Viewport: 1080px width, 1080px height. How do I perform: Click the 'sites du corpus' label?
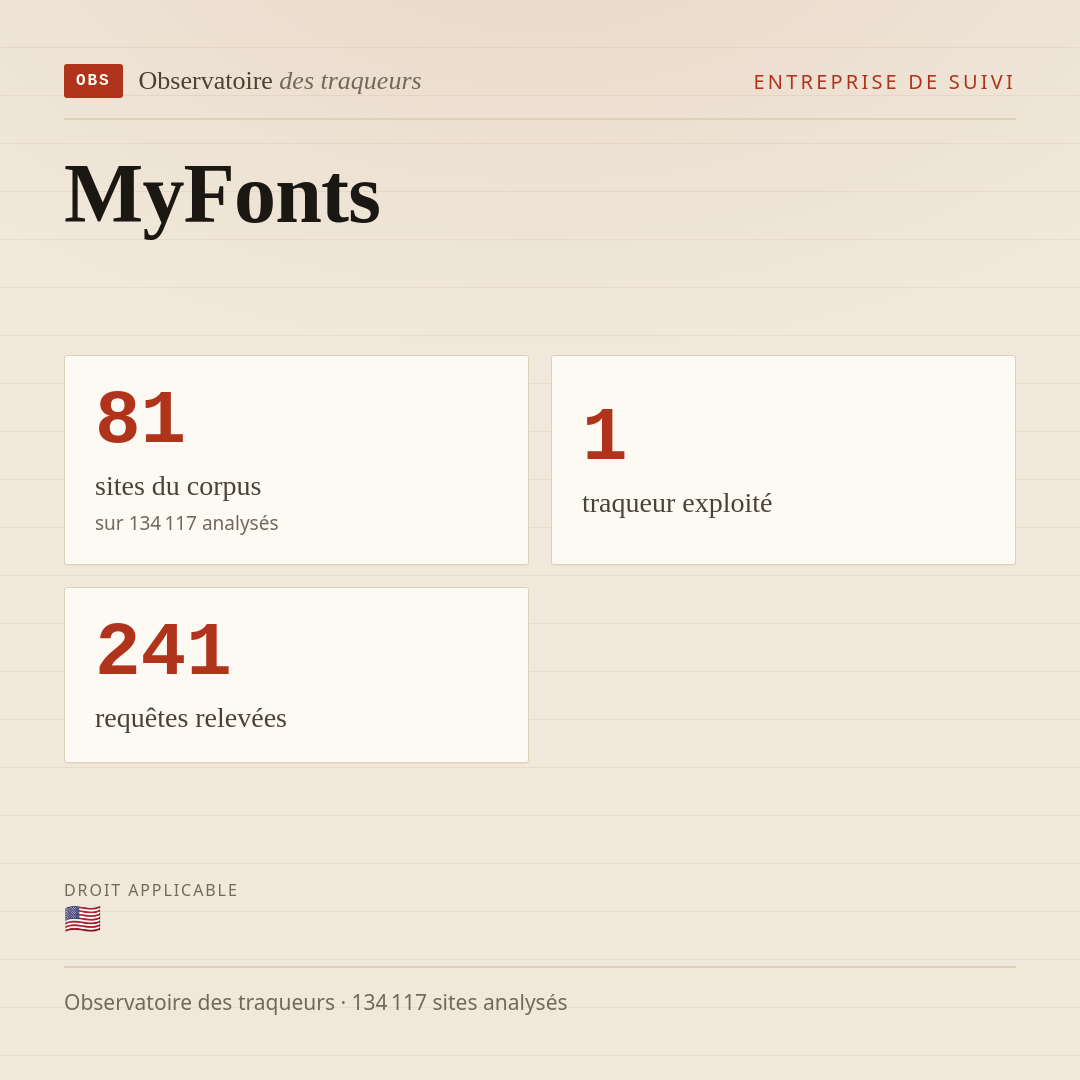pyautogui.click(x=178, y=486)
